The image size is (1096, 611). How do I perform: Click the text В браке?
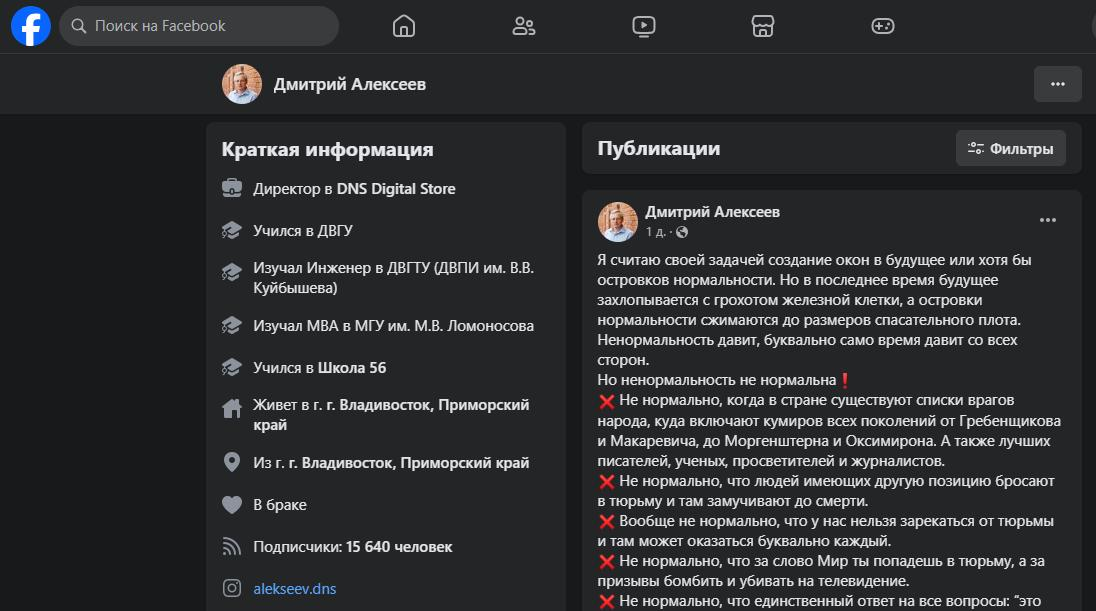tap(280, 505)
